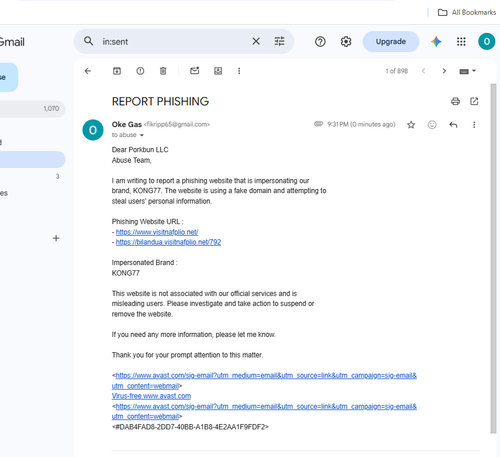The image size is (500, 457).
Task: Clear the in:sent search query
Action: click(x=256, y=41)
